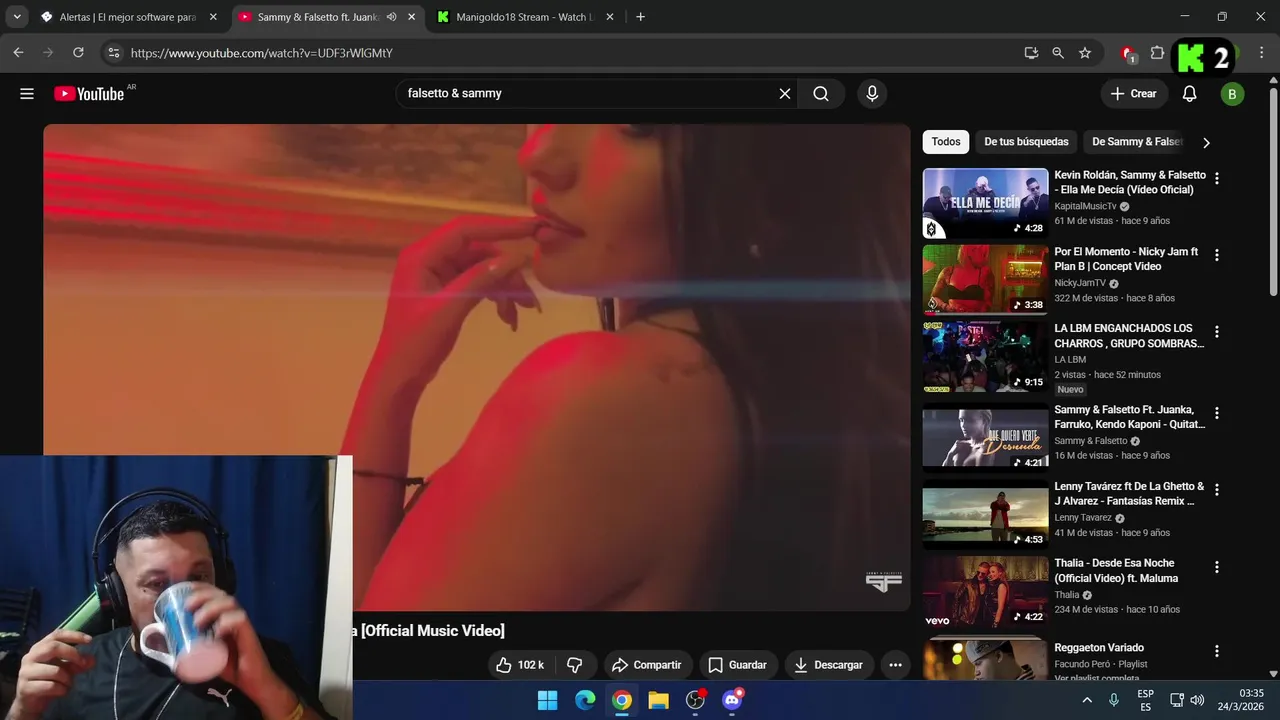Click the magnifier search button
This screenshot has width=1280, height=720.
point(821,94)
